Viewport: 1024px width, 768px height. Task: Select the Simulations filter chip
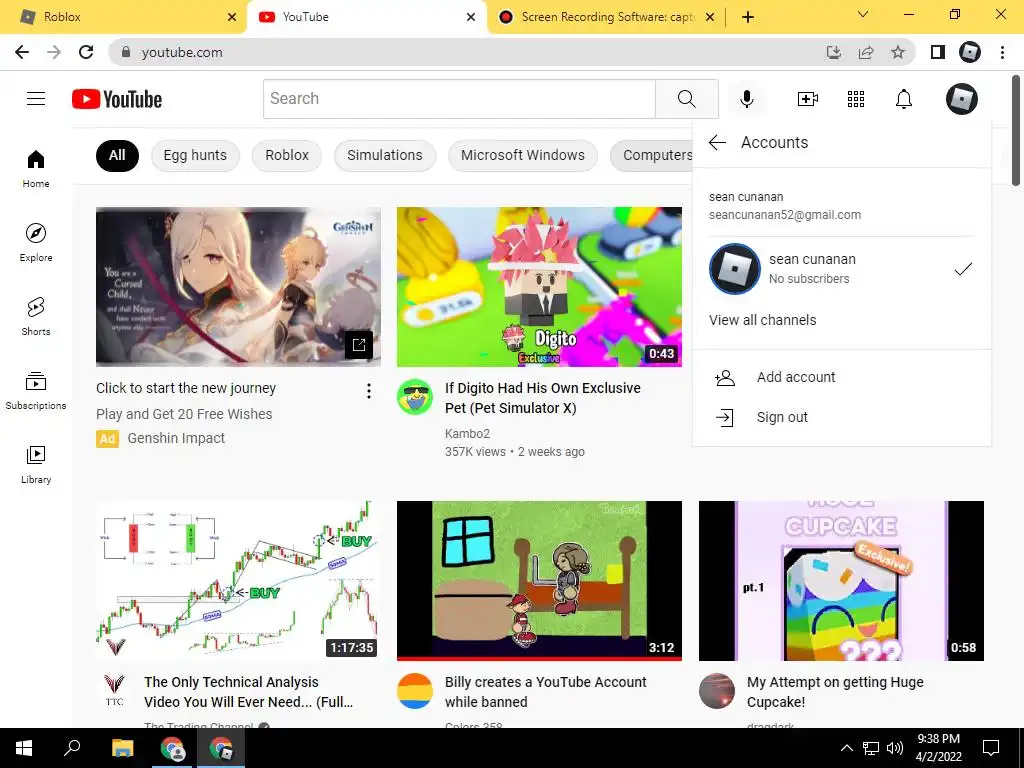pyautogui.click(x=385, y=155)
